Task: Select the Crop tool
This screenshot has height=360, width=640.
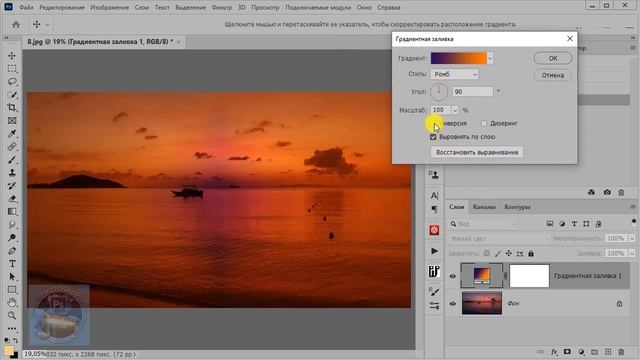Action: 12,108
